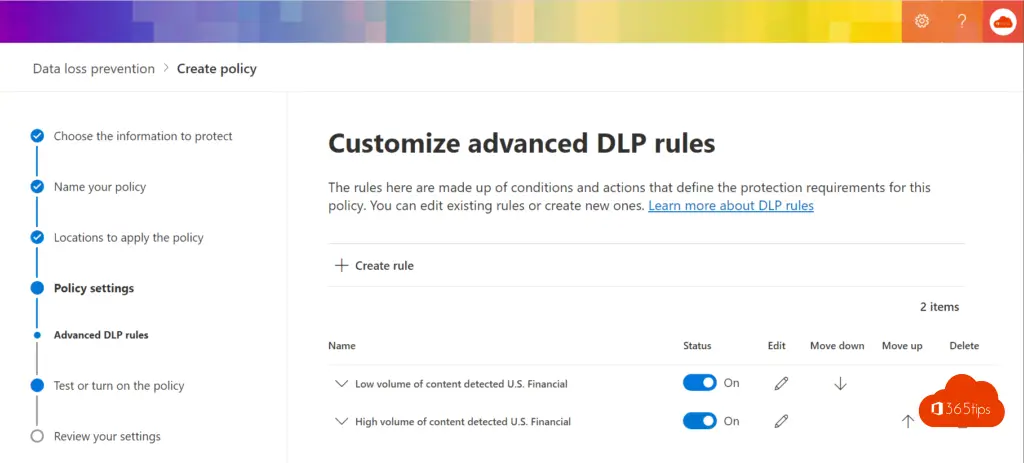Open the account profile avatar
Image resolution: width=1024 pixels, height=463 pixels.
1002,21
